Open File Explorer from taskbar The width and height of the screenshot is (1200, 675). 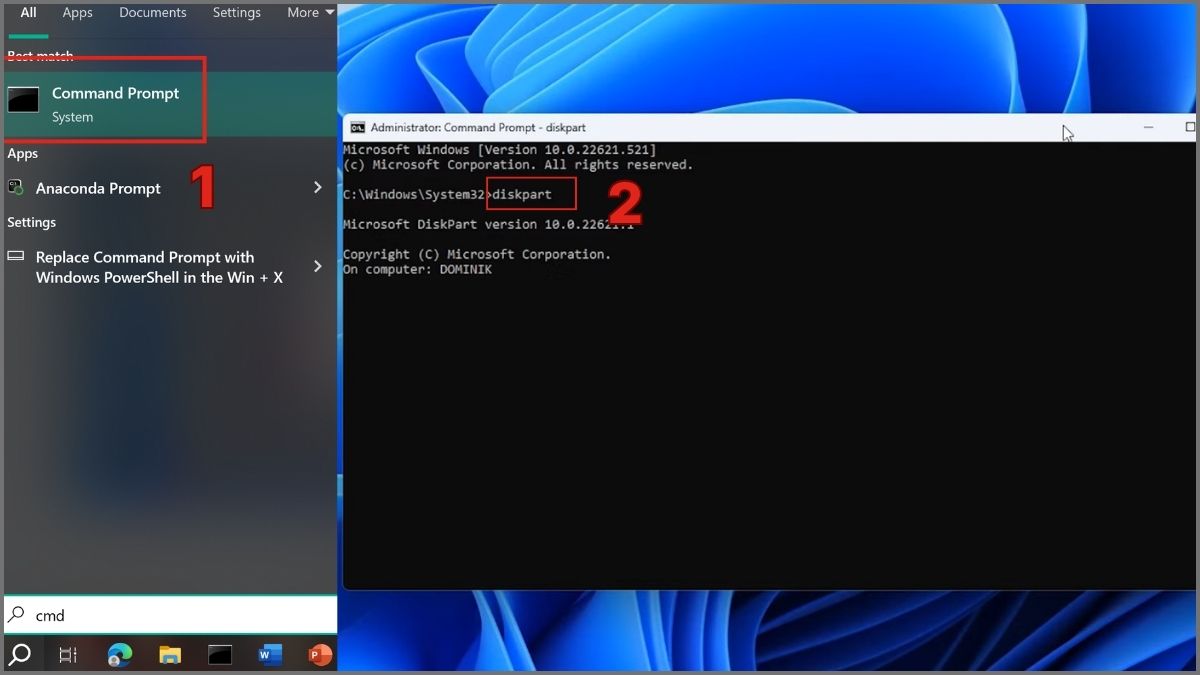pyautogui.click(x=170, y=655)
